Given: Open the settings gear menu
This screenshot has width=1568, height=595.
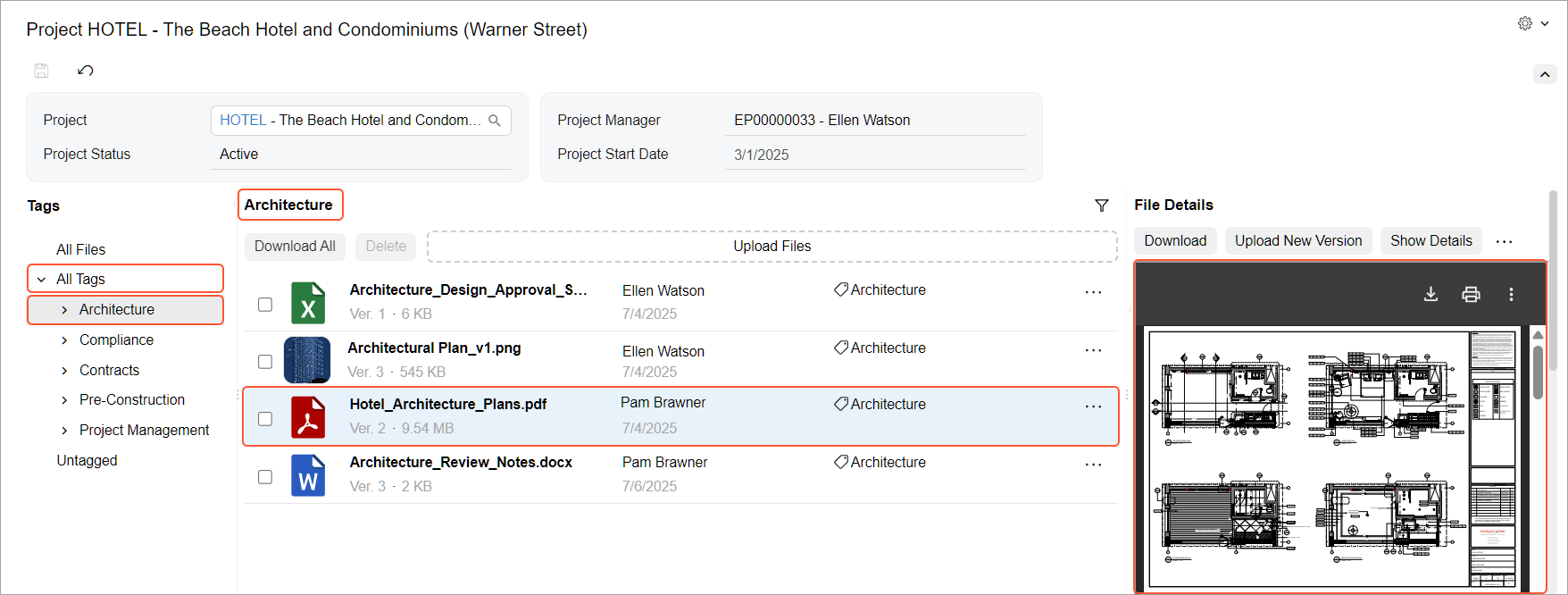Looking at the screenshot, I should (1526, 23).
